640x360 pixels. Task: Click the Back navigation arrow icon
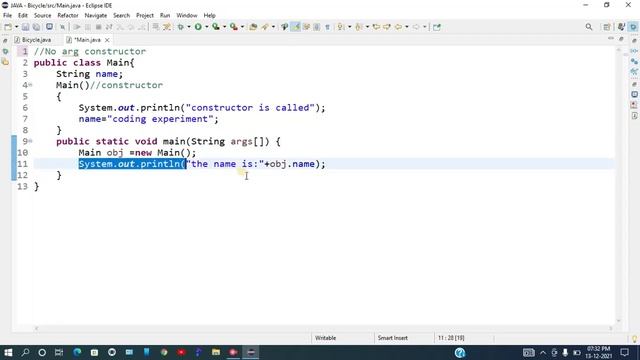(x=398, y=27)
